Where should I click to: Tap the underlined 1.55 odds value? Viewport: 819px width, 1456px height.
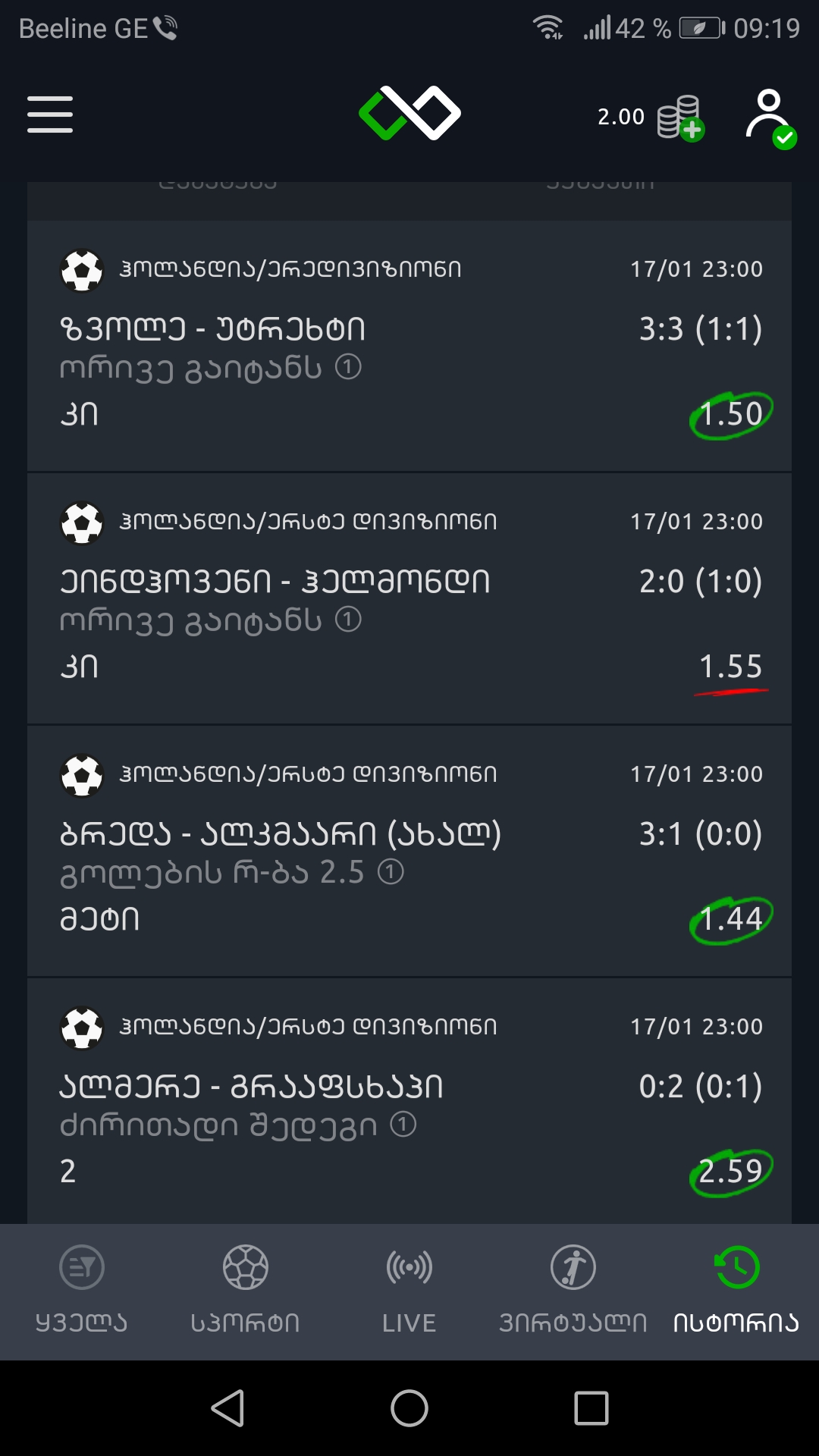pos(731,667)
